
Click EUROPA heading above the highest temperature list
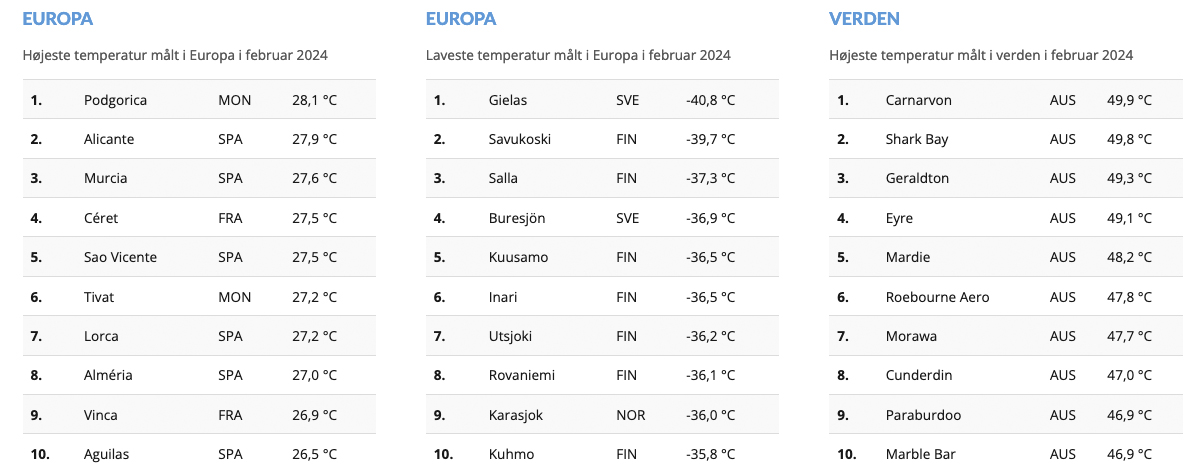coord(57,19)
